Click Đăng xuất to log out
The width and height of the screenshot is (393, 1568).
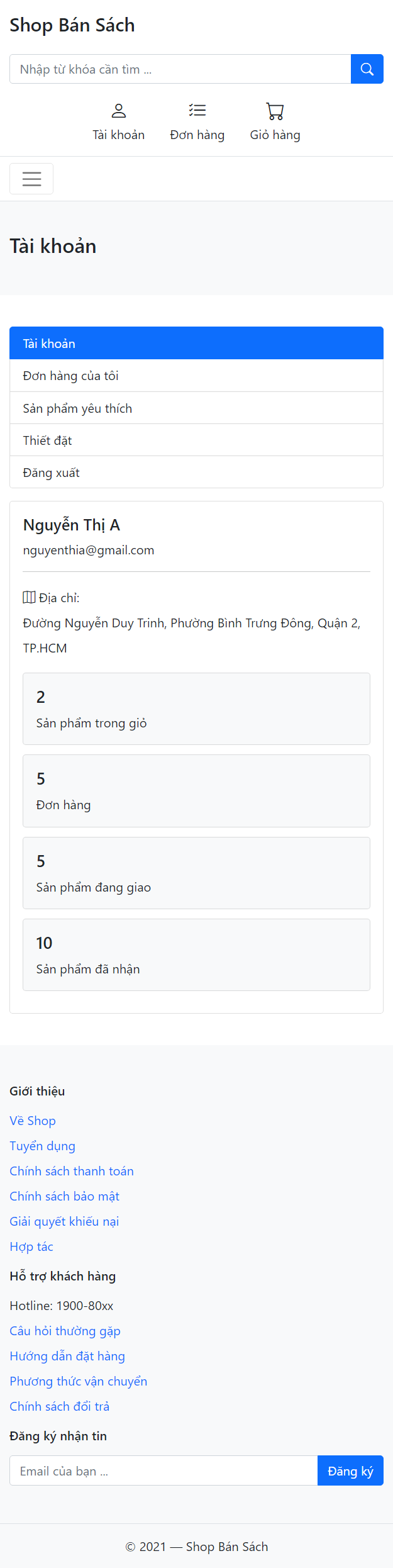click(x=50, y=472)
